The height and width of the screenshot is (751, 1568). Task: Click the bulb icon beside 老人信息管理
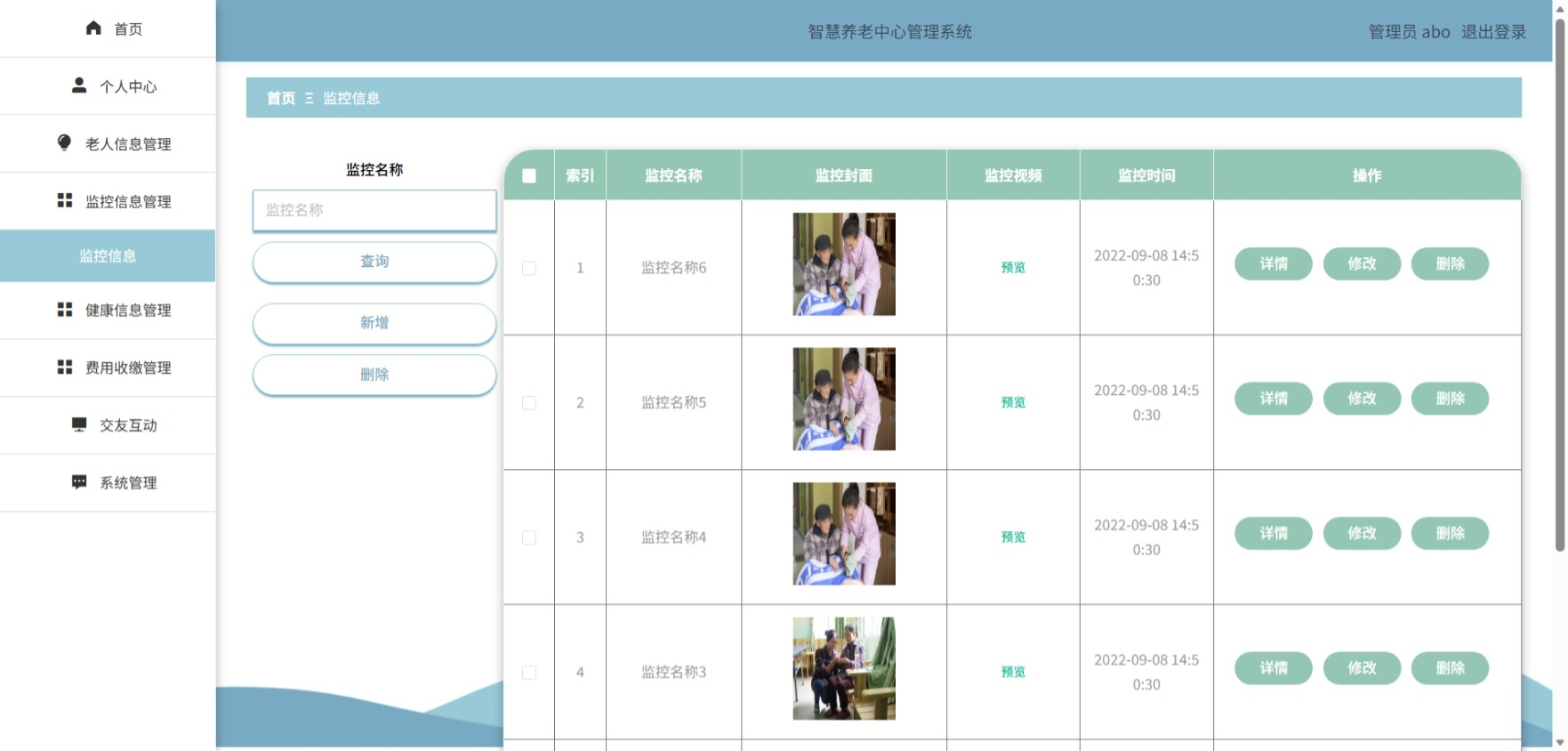point(64,142)
